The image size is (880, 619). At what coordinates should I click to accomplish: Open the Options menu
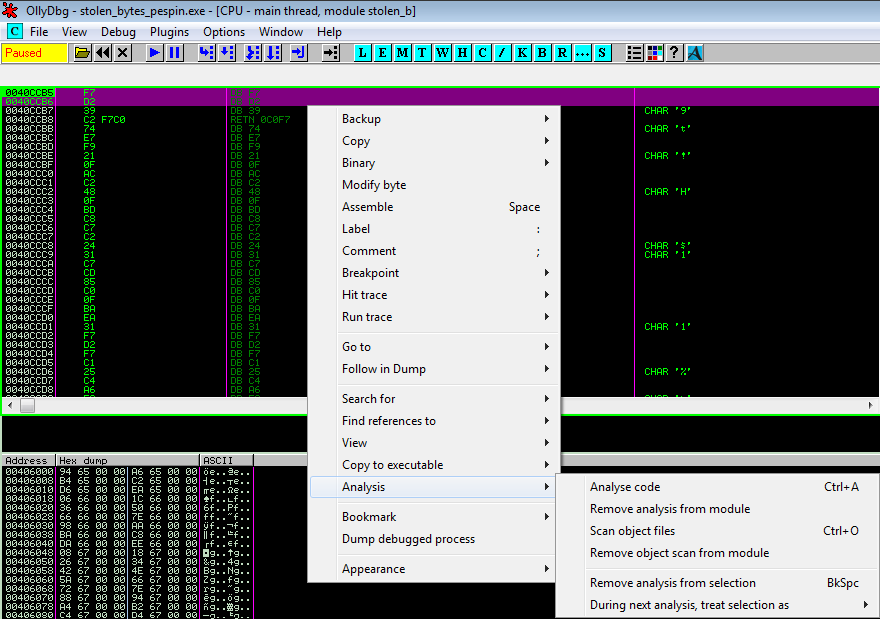(x=224, y=32)
